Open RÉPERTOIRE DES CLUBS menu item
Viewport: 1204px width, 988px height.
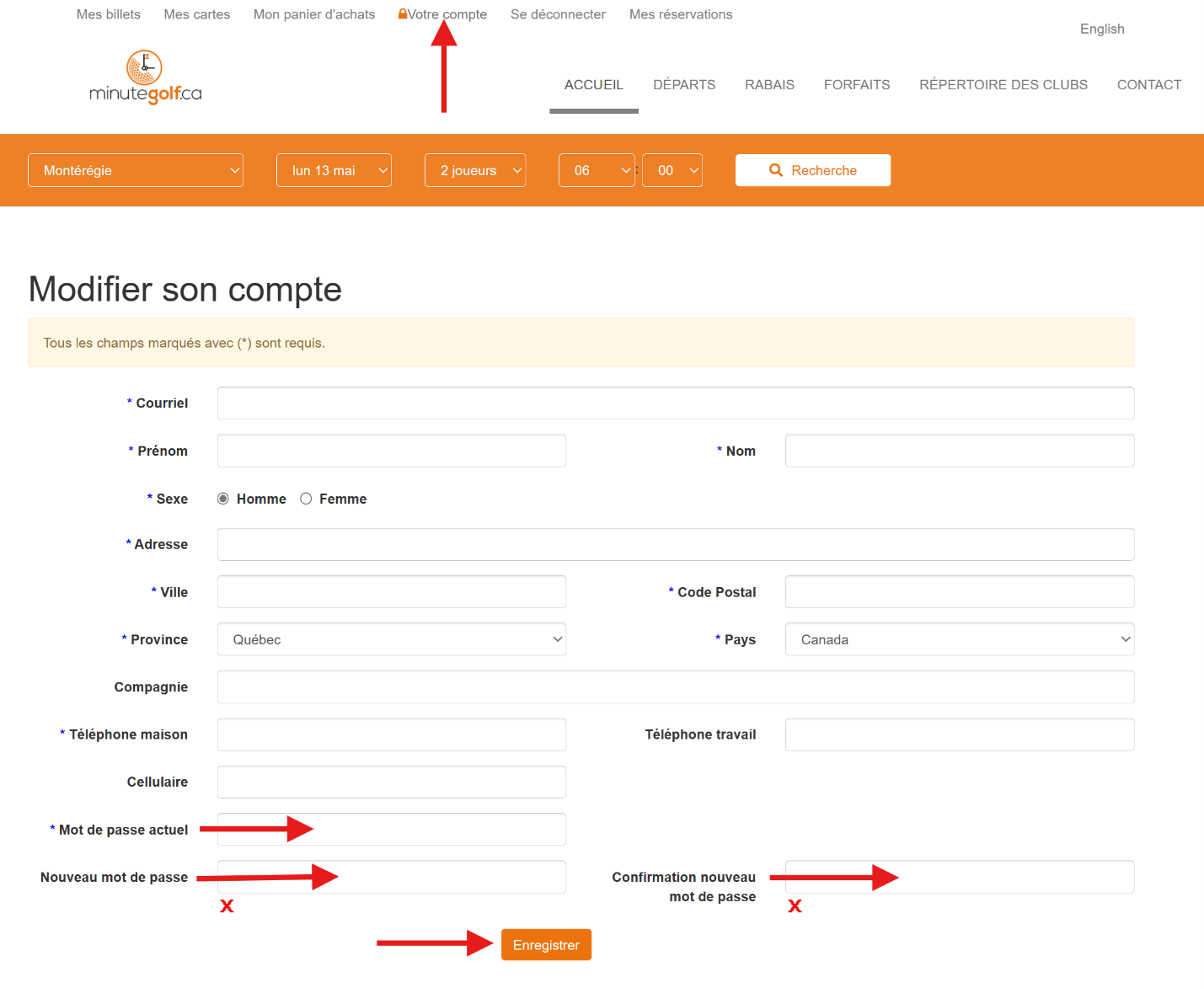1003,85
